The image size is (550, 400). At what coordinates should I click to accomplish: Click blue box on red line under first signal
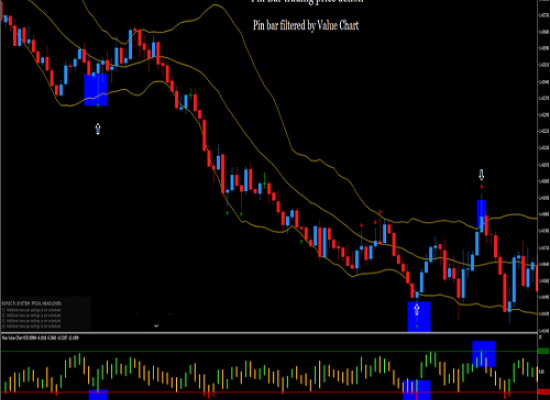98,395
